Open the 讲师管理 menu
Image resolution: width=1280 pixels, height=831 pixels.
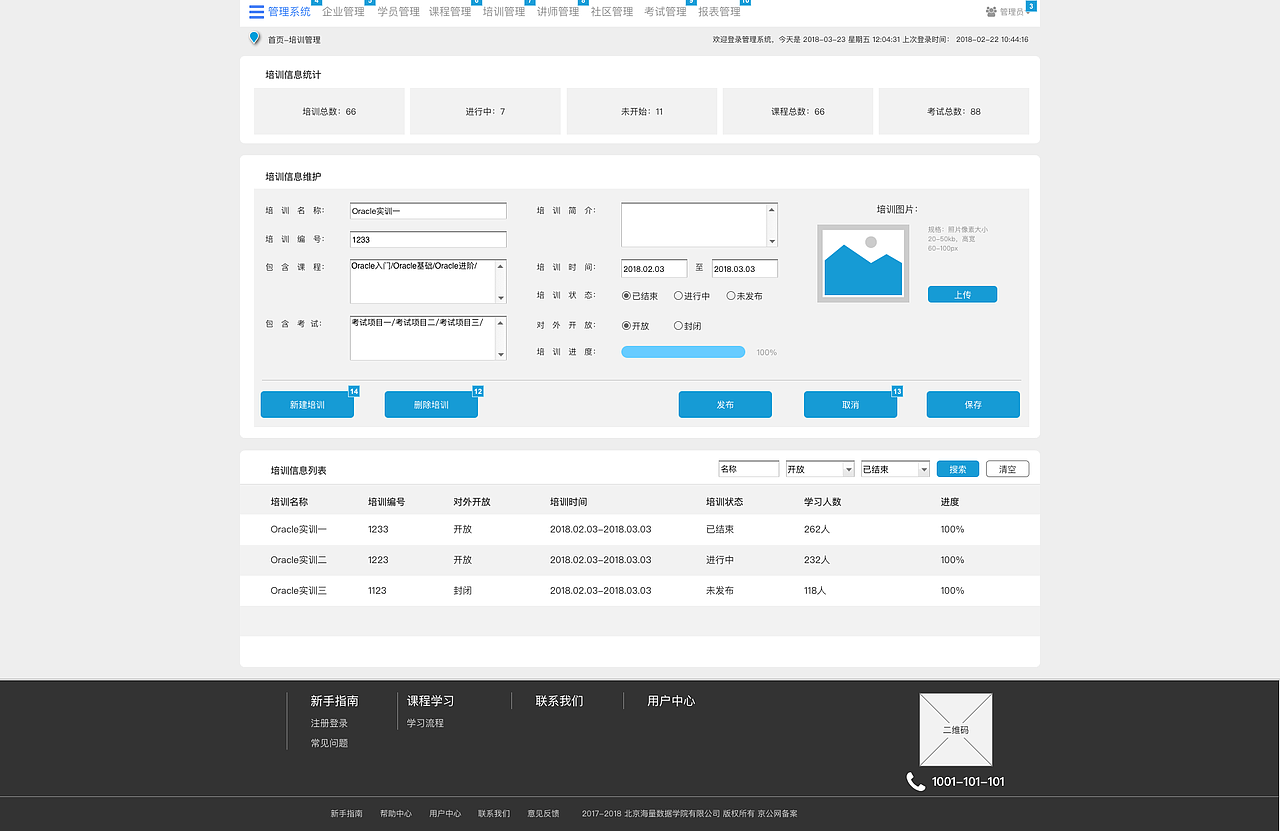558,12
